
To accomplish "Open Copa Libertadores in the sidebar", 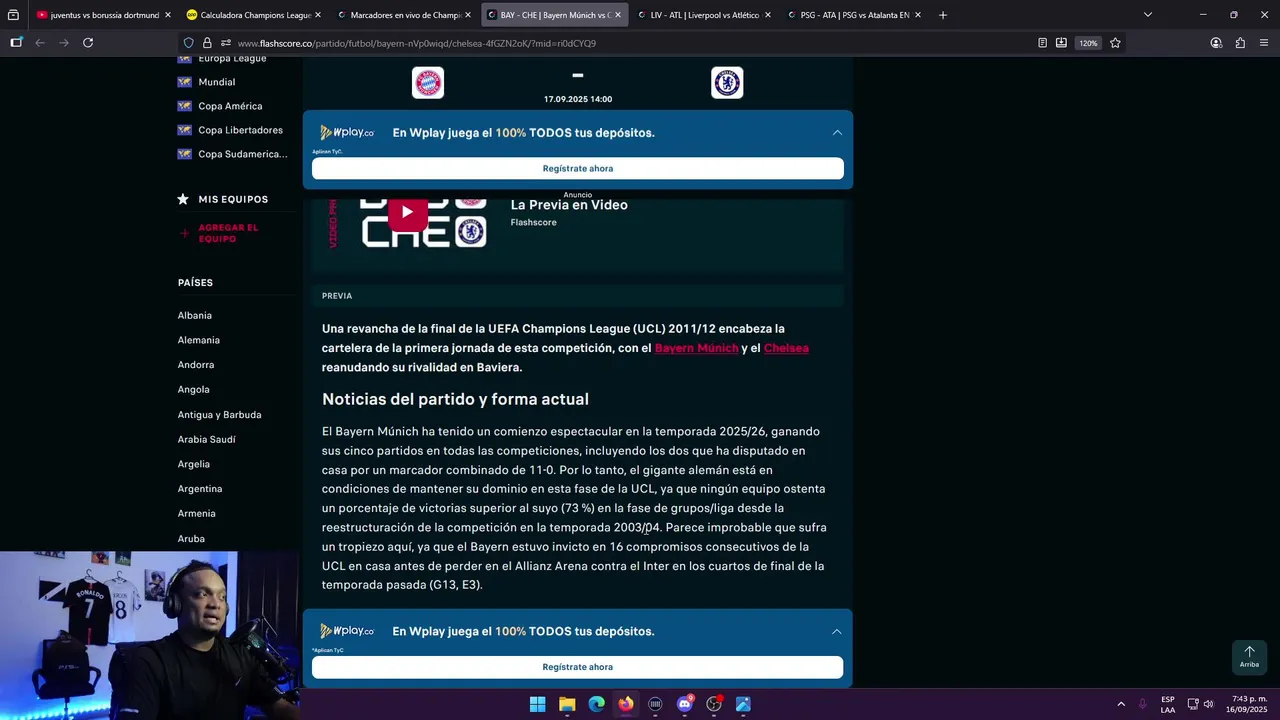I will click(240, 130).
